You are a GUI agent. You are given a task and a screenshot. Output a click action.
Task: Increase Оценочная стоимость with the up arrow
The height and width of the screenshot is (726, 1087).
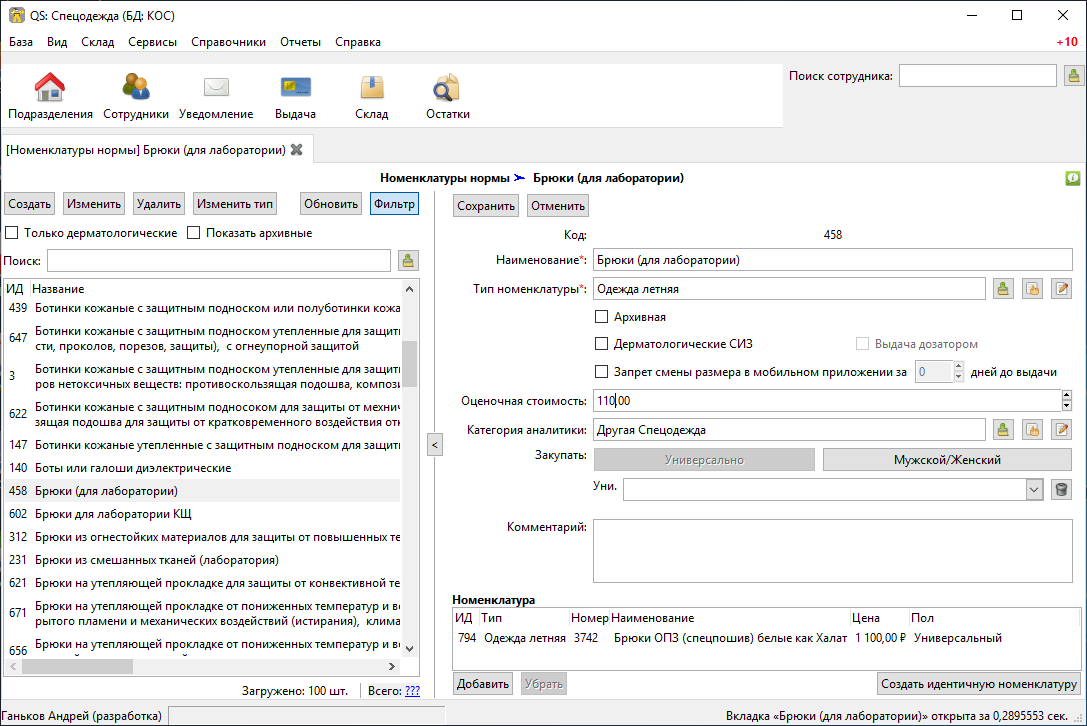pos(1066,395)
